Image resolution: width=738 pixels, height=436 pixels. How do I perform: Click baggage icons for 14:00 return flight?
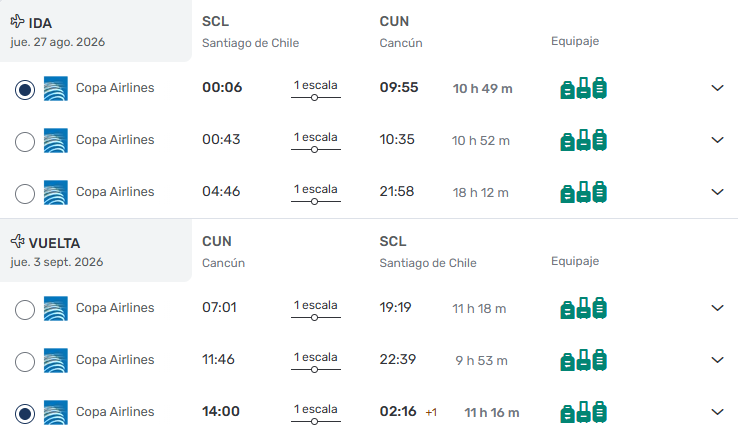584,412
